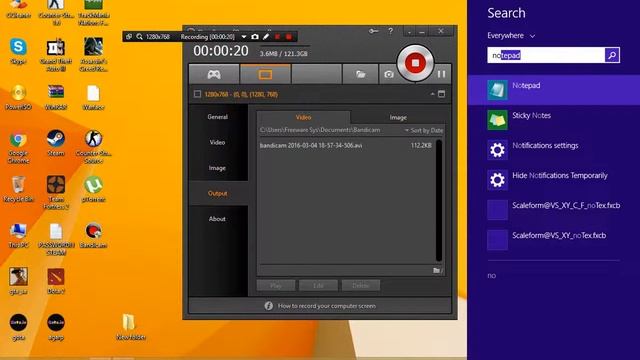Click the Edit button

click(318, 285)
